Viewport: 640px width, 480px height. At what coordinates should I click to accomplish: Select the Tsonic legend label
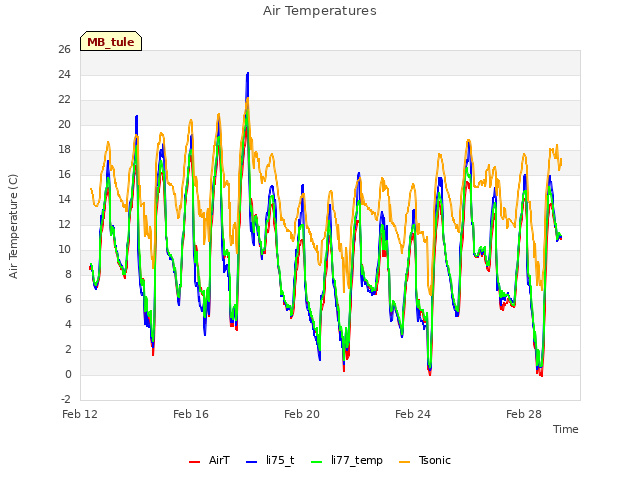pos(435,460)
